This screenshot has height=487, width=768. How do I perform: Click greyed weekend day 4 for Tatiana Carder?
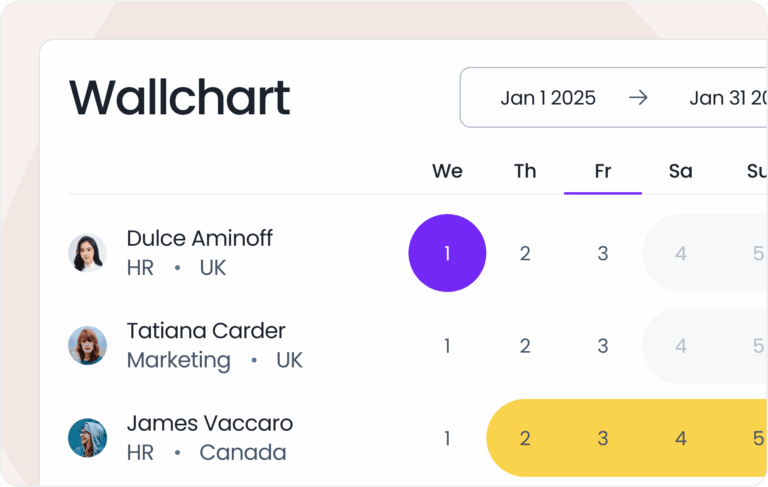click(x=681, y=346)
